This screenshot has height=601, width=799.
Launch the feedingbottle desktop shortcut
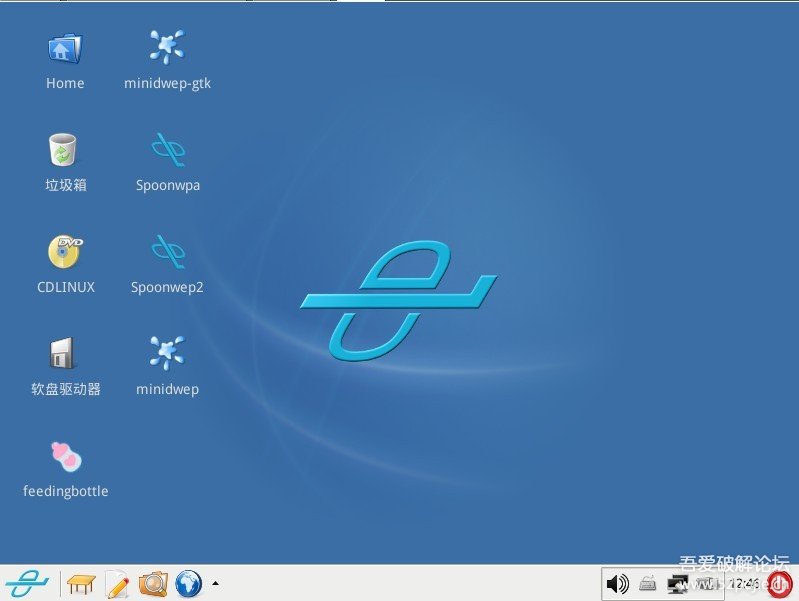(x=66, y=456)
